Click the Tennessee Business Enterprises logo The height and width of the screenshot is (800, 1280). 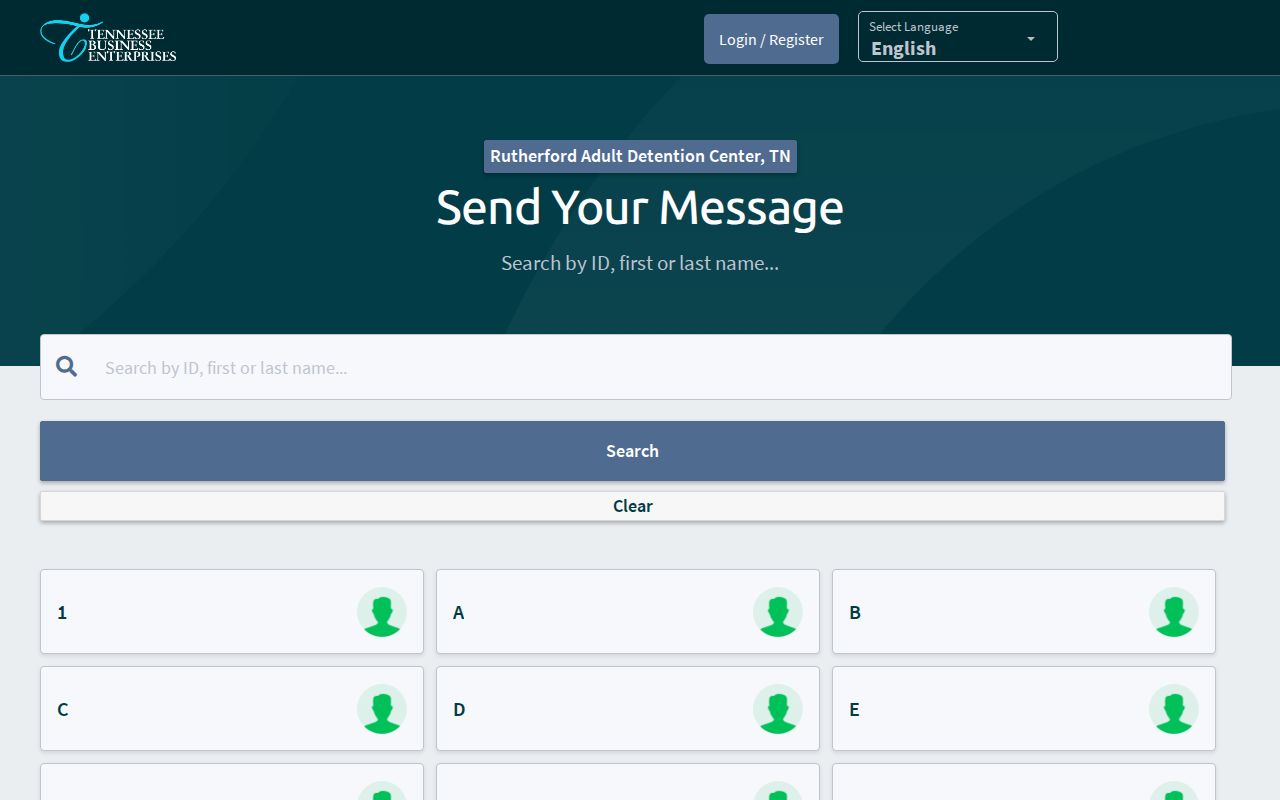coord(108,38)
